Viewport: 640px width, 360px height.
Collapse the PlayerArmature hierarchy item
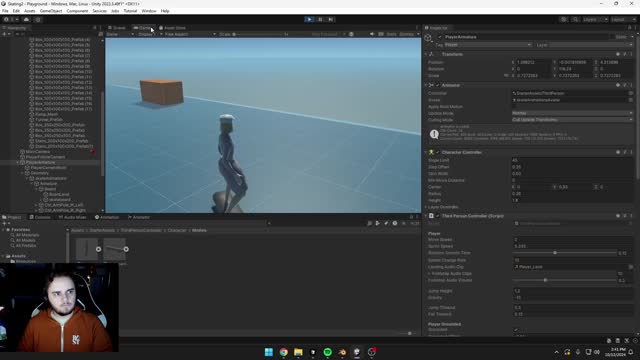(18, 162)
